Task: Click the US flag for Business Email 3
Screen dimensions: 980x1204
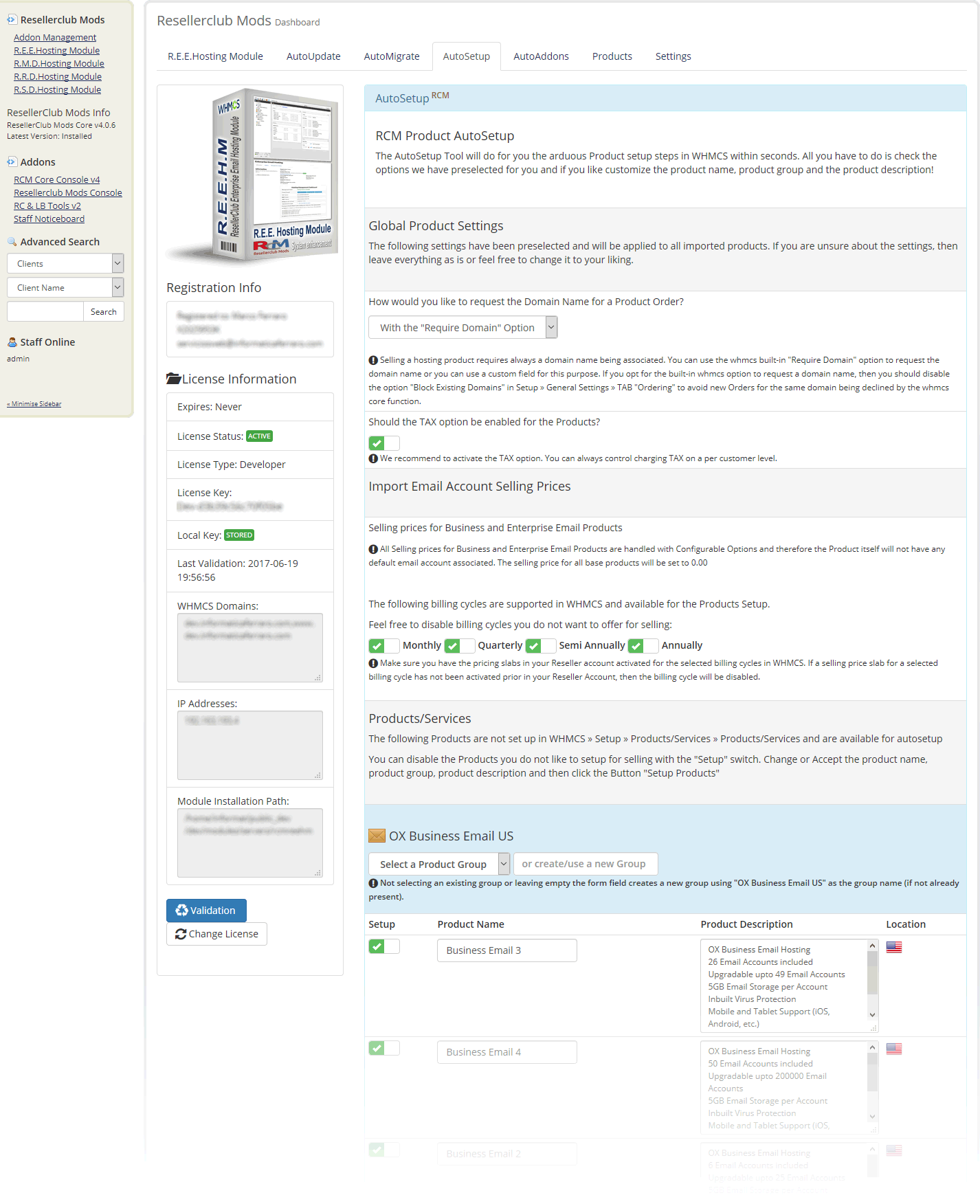Action: pos(894,947)
